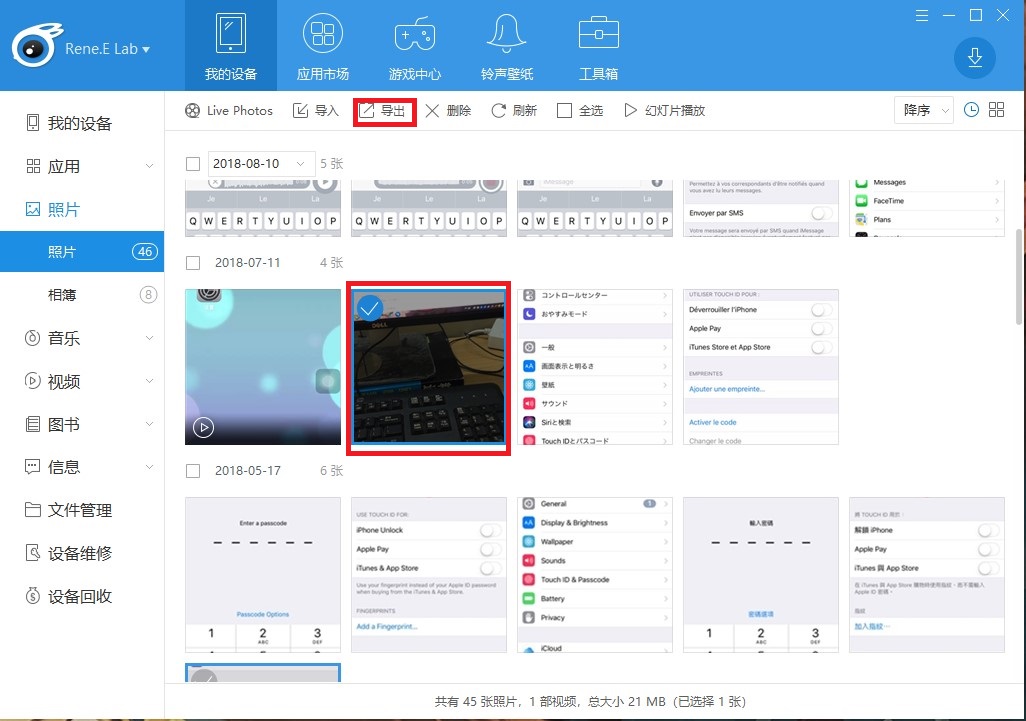Click the 2018-05-17 date label
The height and width of the screenshot is (721, 1026).
coord(247,471)
